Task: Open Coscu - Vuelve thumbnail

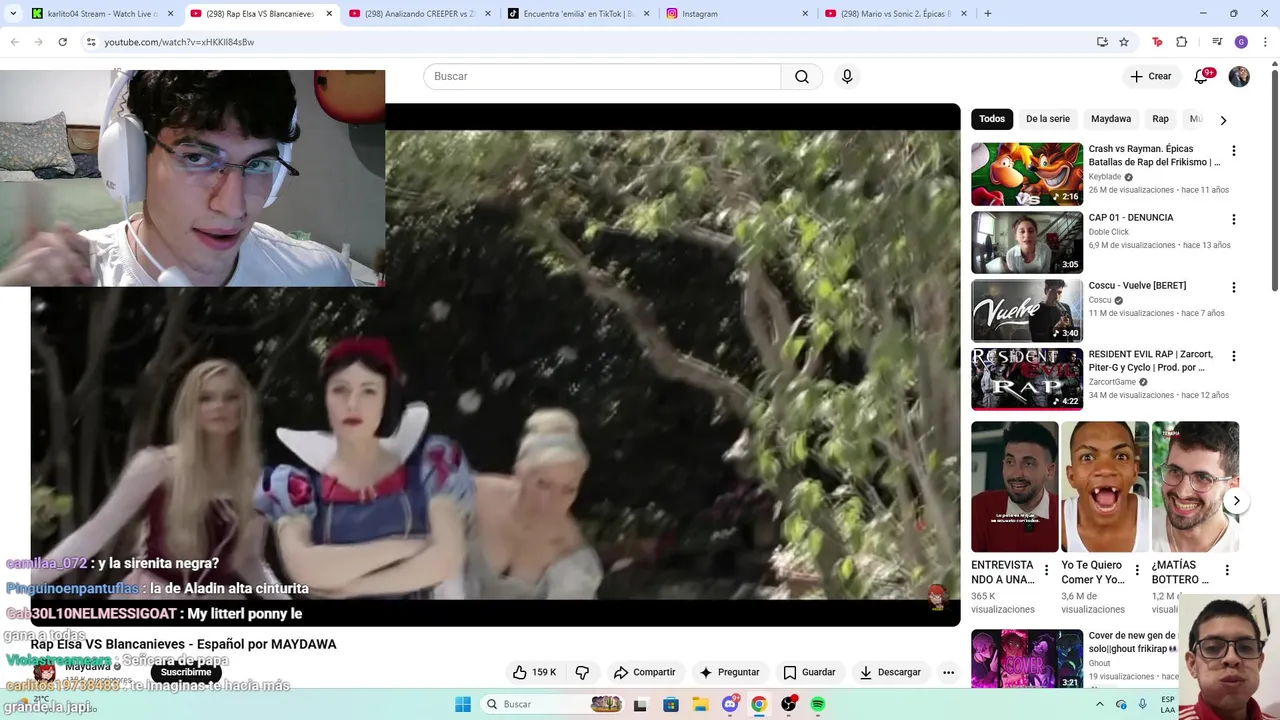Action: point(1027,311)
